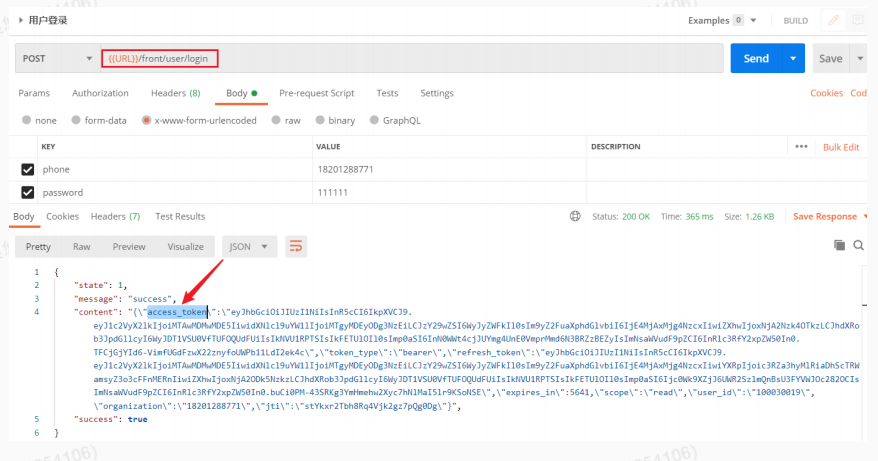Uncheck the phone parameter checkbox
The image size is (878, 461).
(27, 169)
